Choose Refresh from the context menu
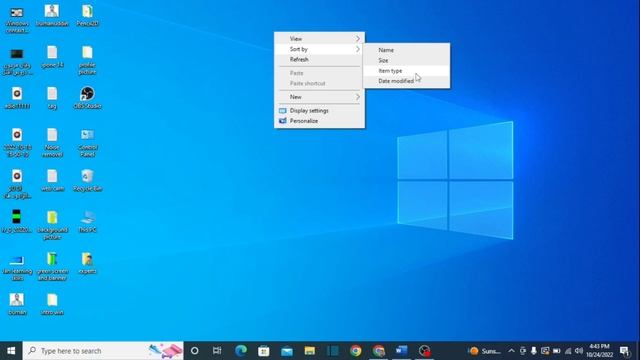Viewport: 640px width, 360px height. [x=320, y=60]
